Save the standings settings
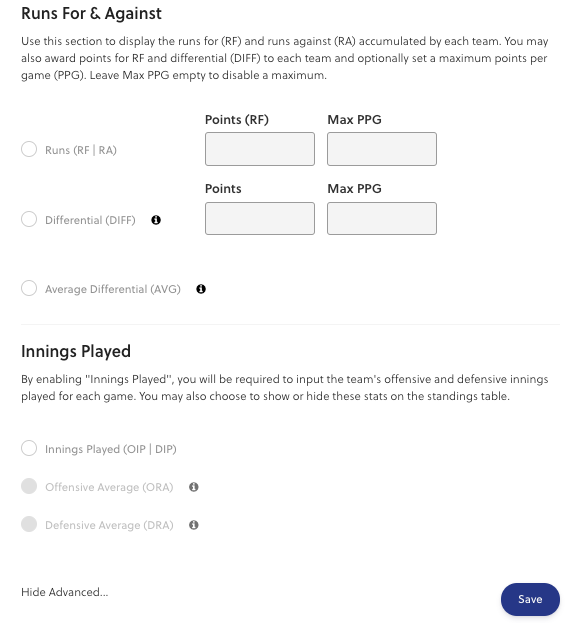Screen dimensions: 579x623 coord(530,599)
